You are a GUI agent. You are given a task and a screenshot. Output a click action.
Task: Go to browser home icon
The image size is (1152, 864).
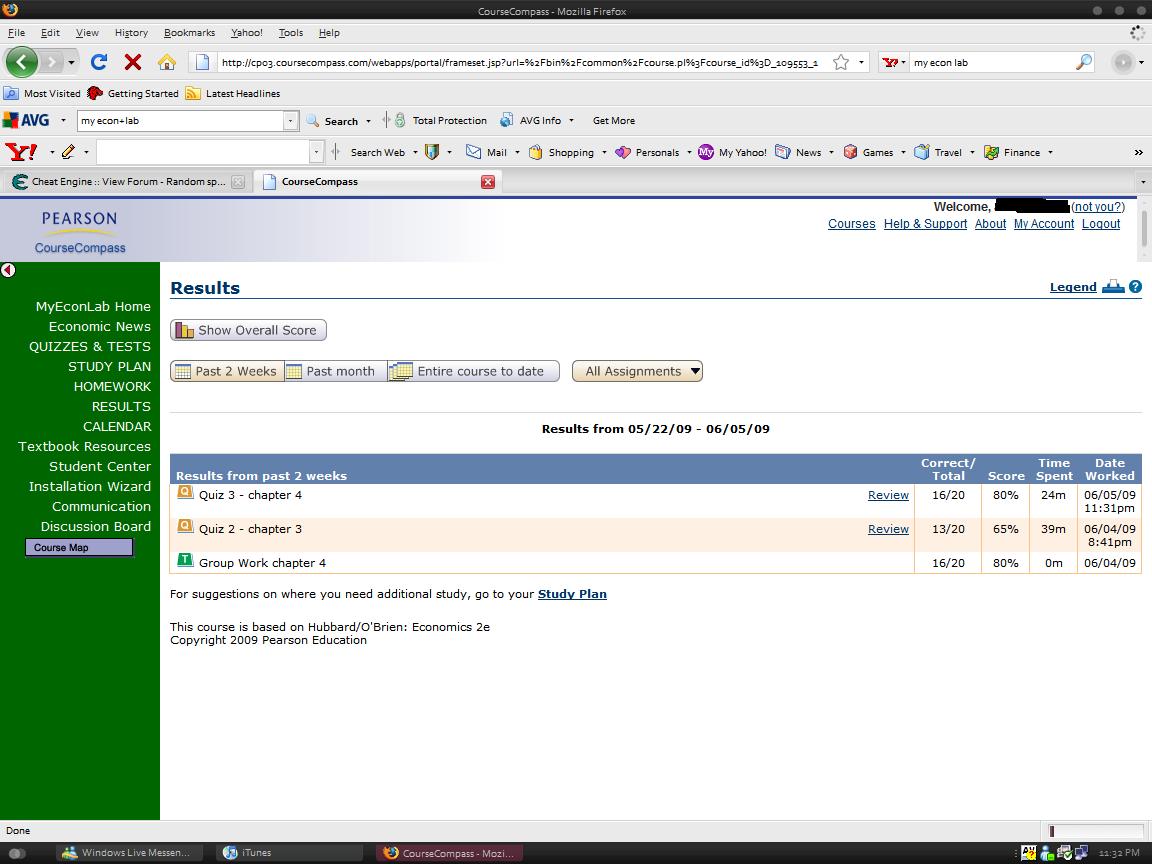167,62
